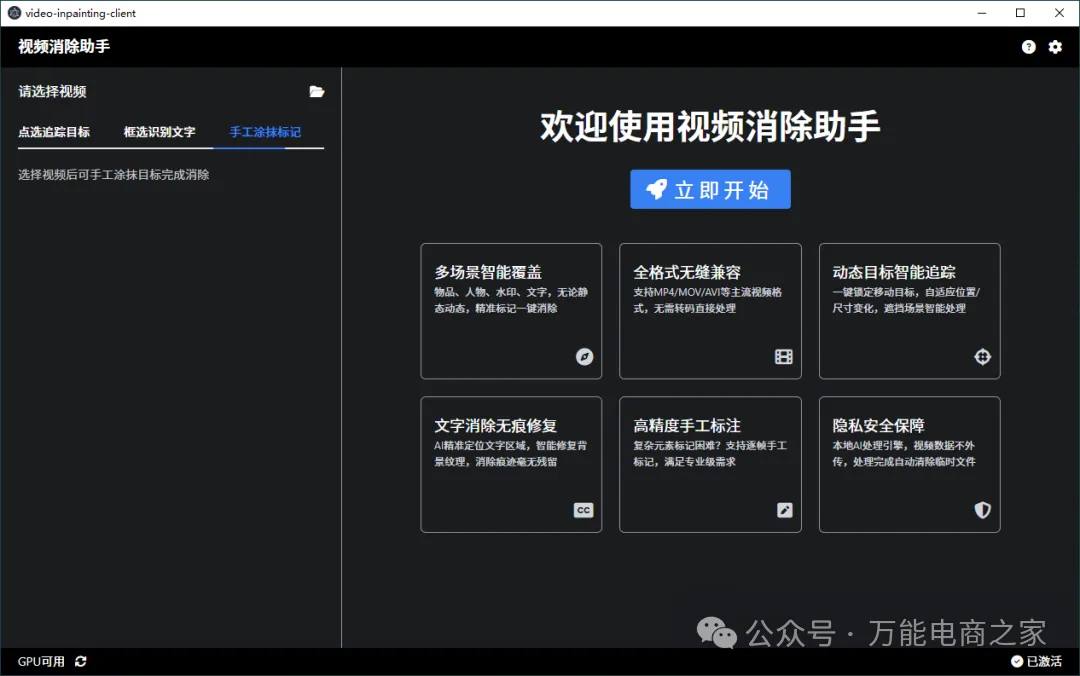
Task: Switch to the 框选识别文字 tab
Action: 160,132
